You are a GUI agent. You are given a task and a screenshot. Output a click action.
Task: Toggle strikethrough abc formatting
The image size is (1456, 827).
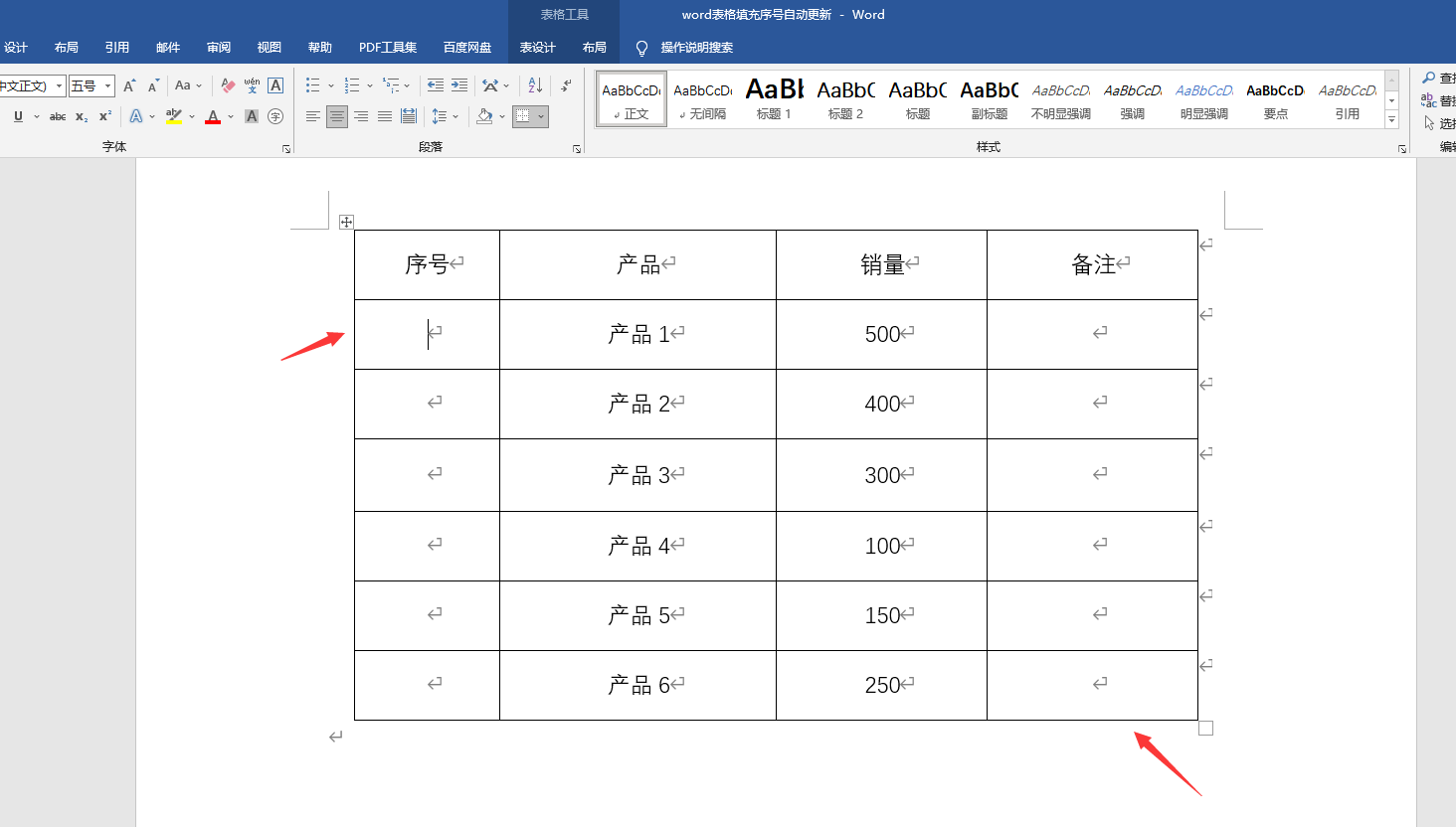click(x=58, y=116)
